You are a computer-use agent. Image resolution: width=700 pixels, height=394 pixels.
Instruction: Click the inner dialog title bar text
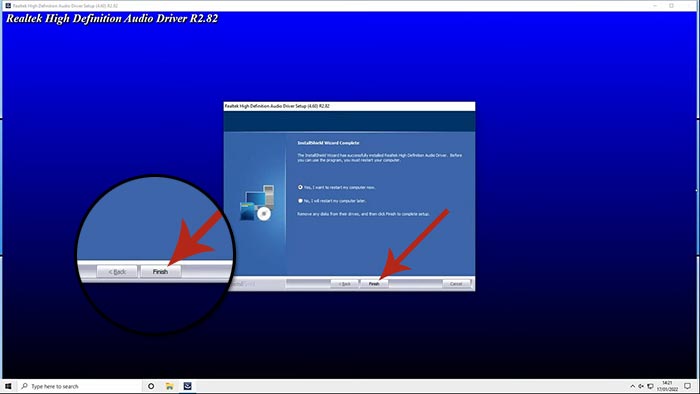pos(277,106)
